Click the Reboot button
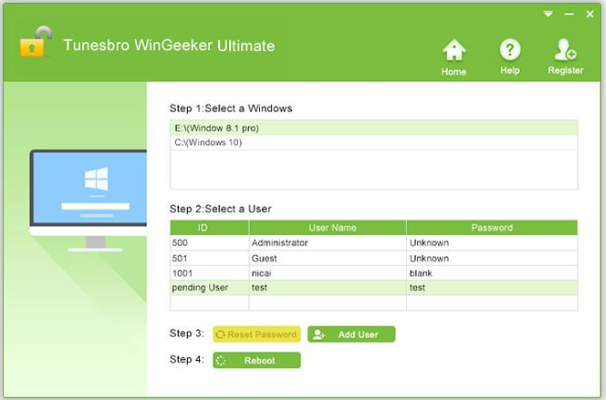This screenshot has width=606, height=400. 257,361
